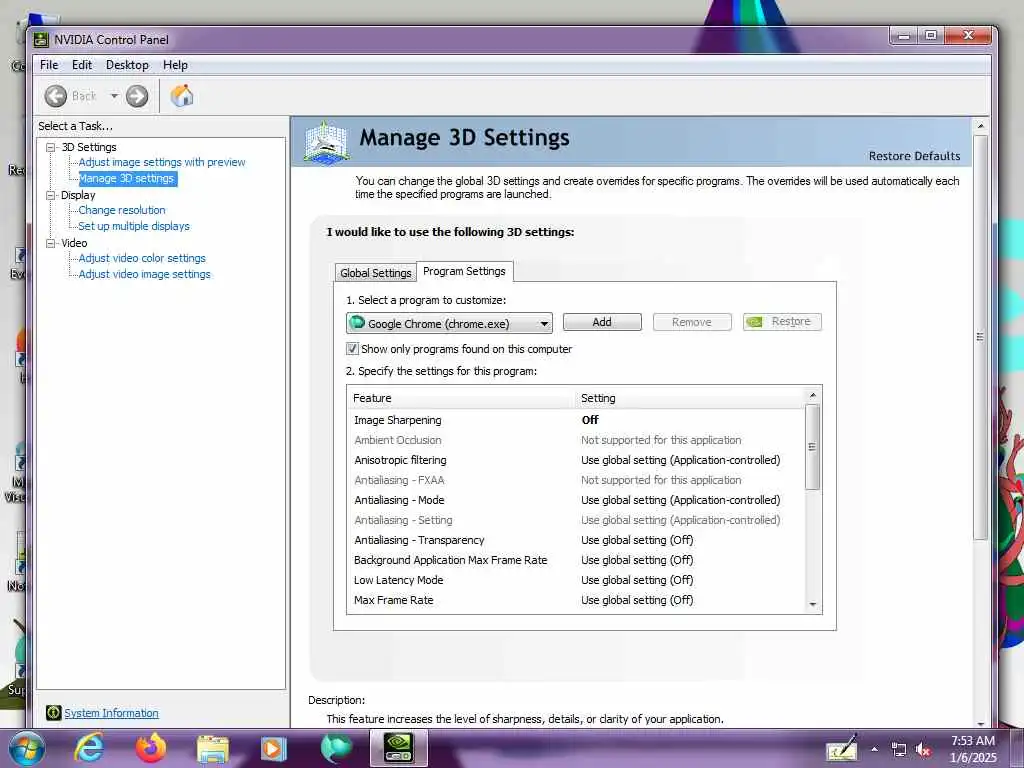Click Anisotropic filtering setting value
The height and width of the screenshot is (768, 1024).
point(680,460)
